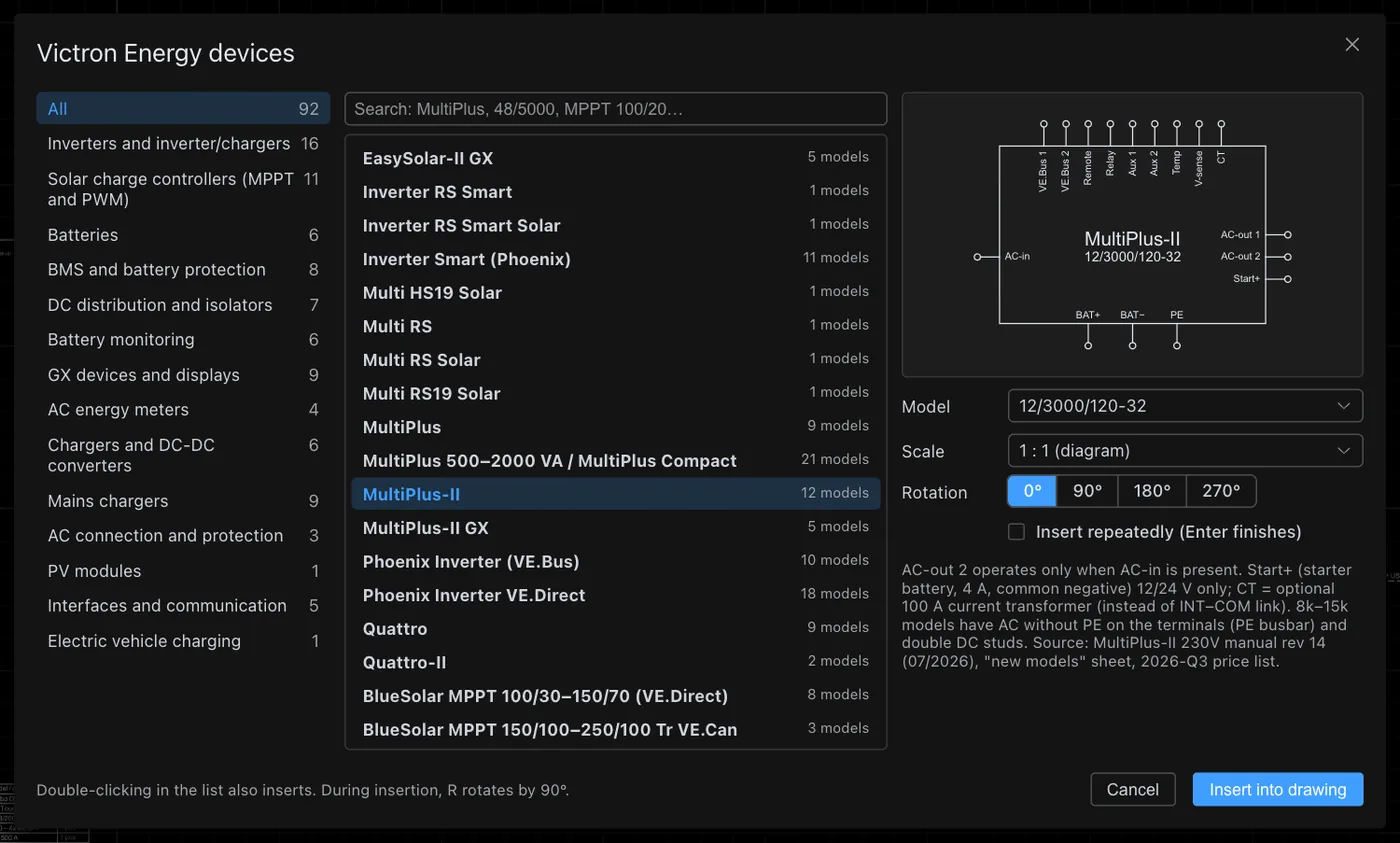
Task: Click the MultiPlus-II symbol preview
Action: coord(1133,236)
